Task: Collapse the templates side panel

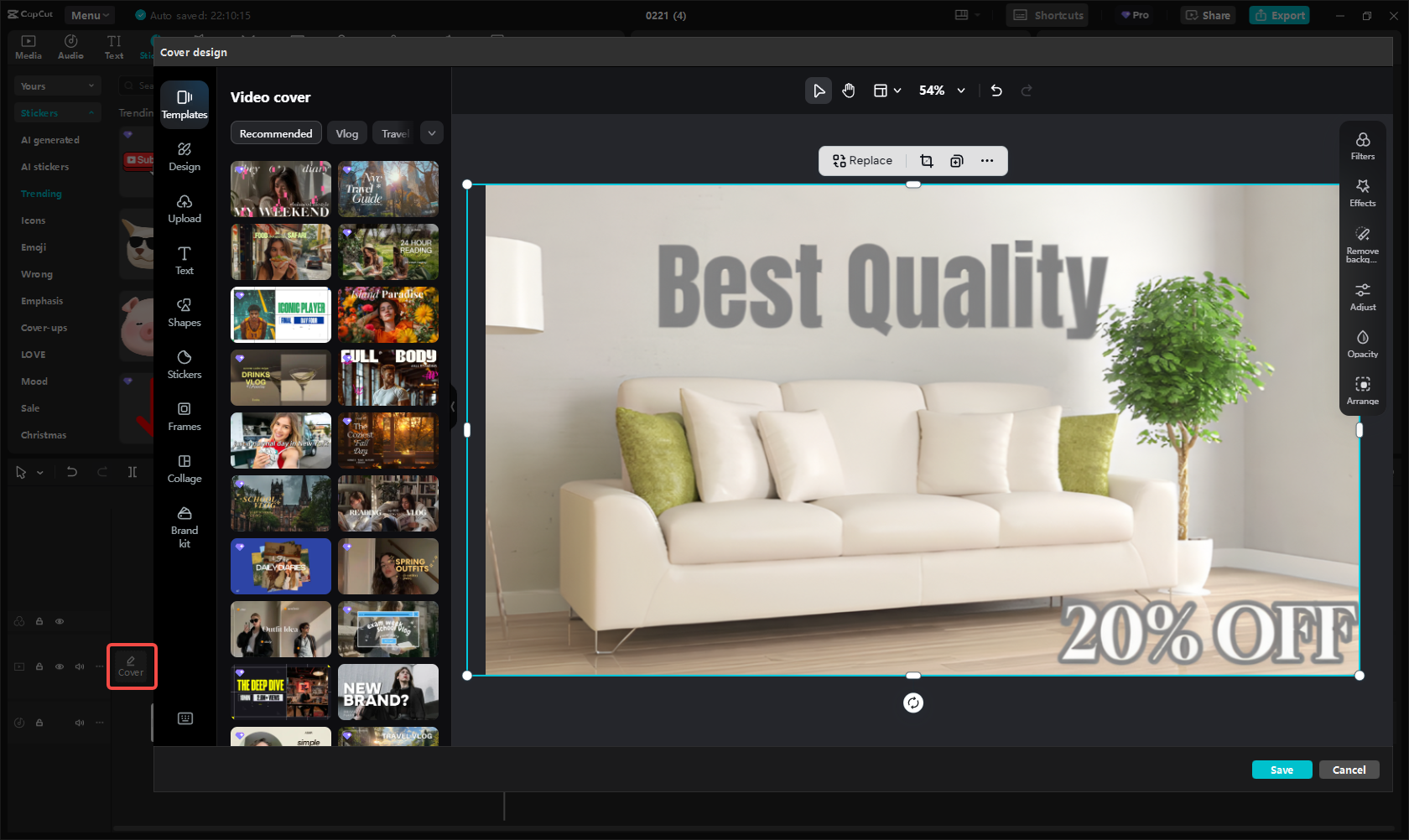Action: (x=453, y=407)
